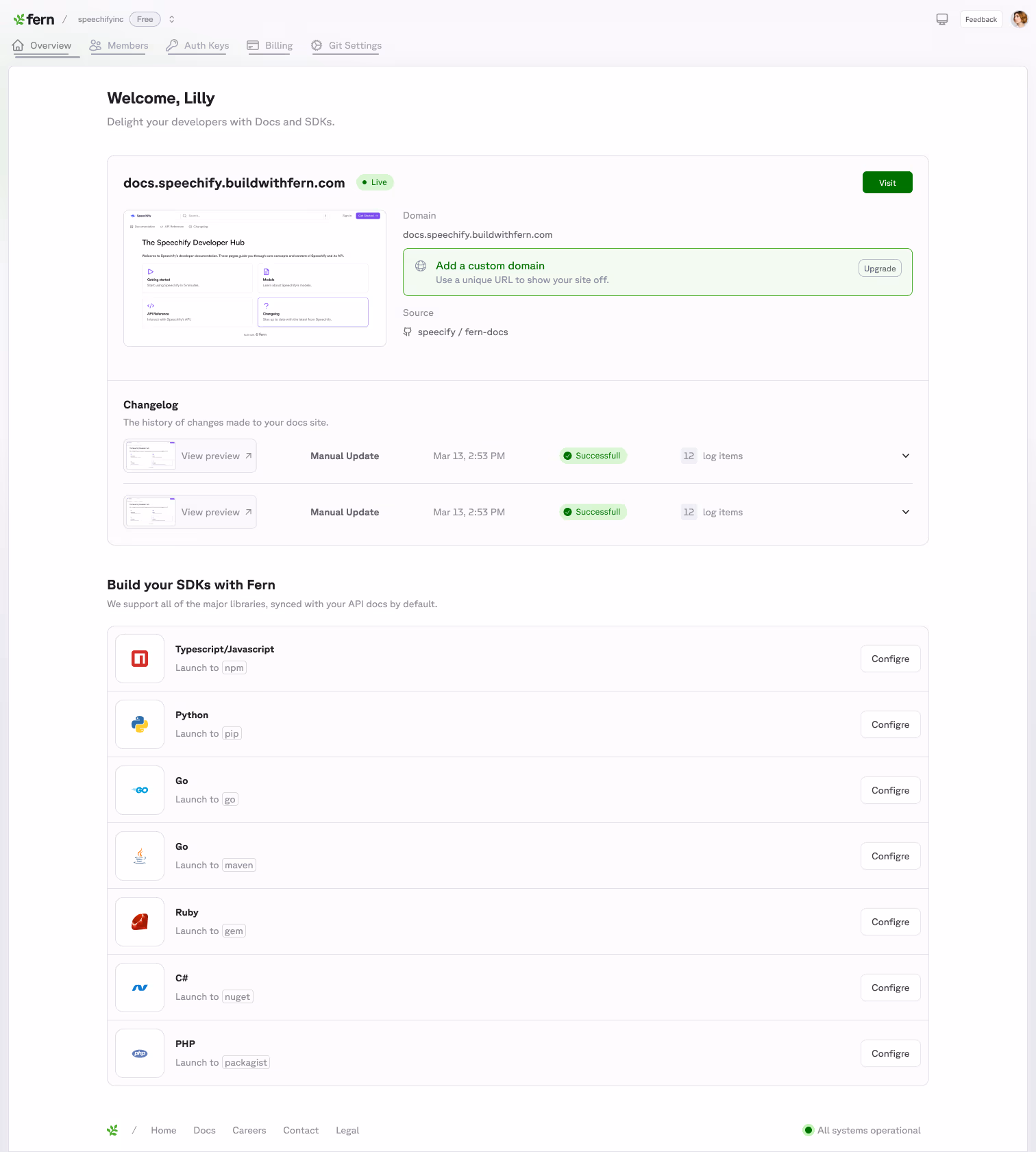The image size is (1036, 1152).
Task: Click the npm icon for Typescript/Javascript
Action: pos(140,659)
